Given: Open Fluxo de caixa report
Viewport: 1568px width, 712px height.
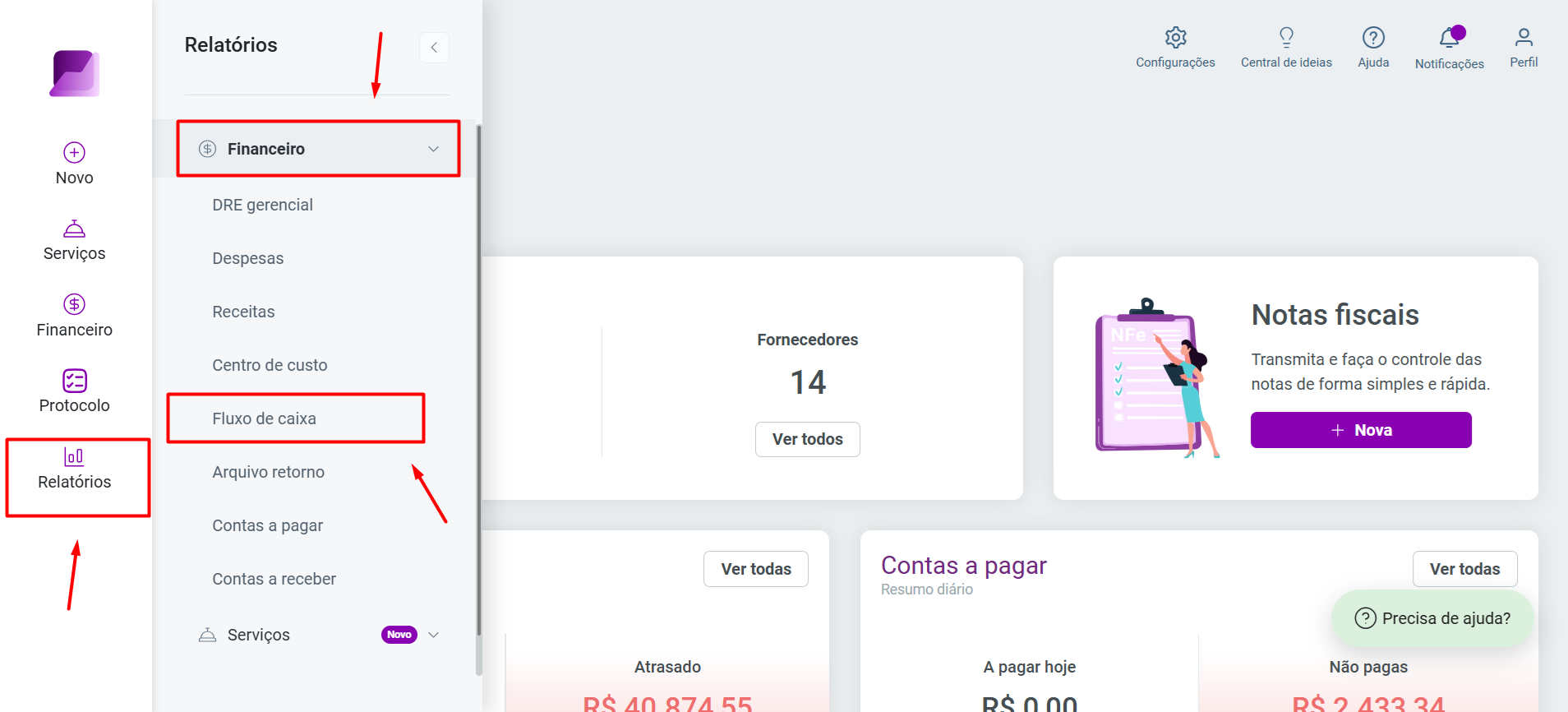Looking at the screenshot, I should pyautogui.click(x=265, y=418).
